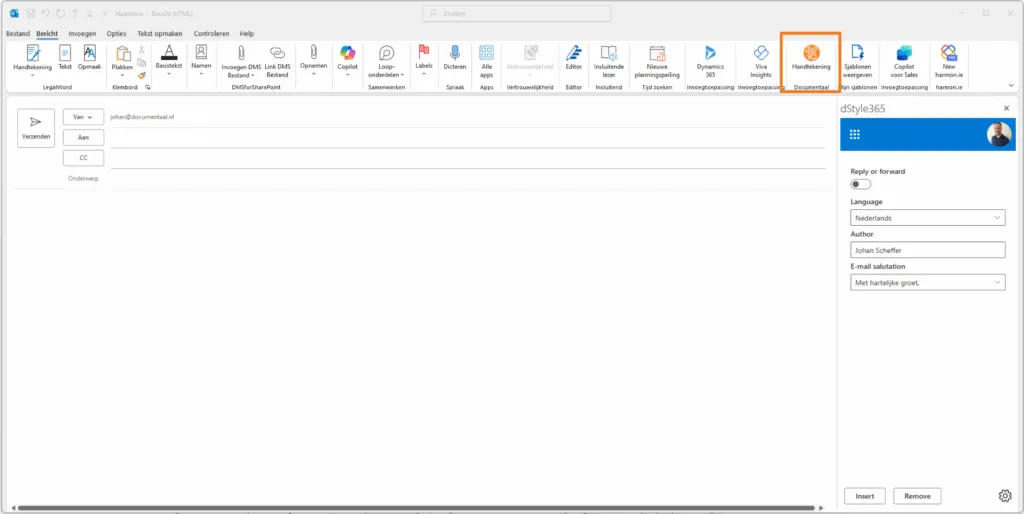Click the Cut scissors icon

click(142, 50)
